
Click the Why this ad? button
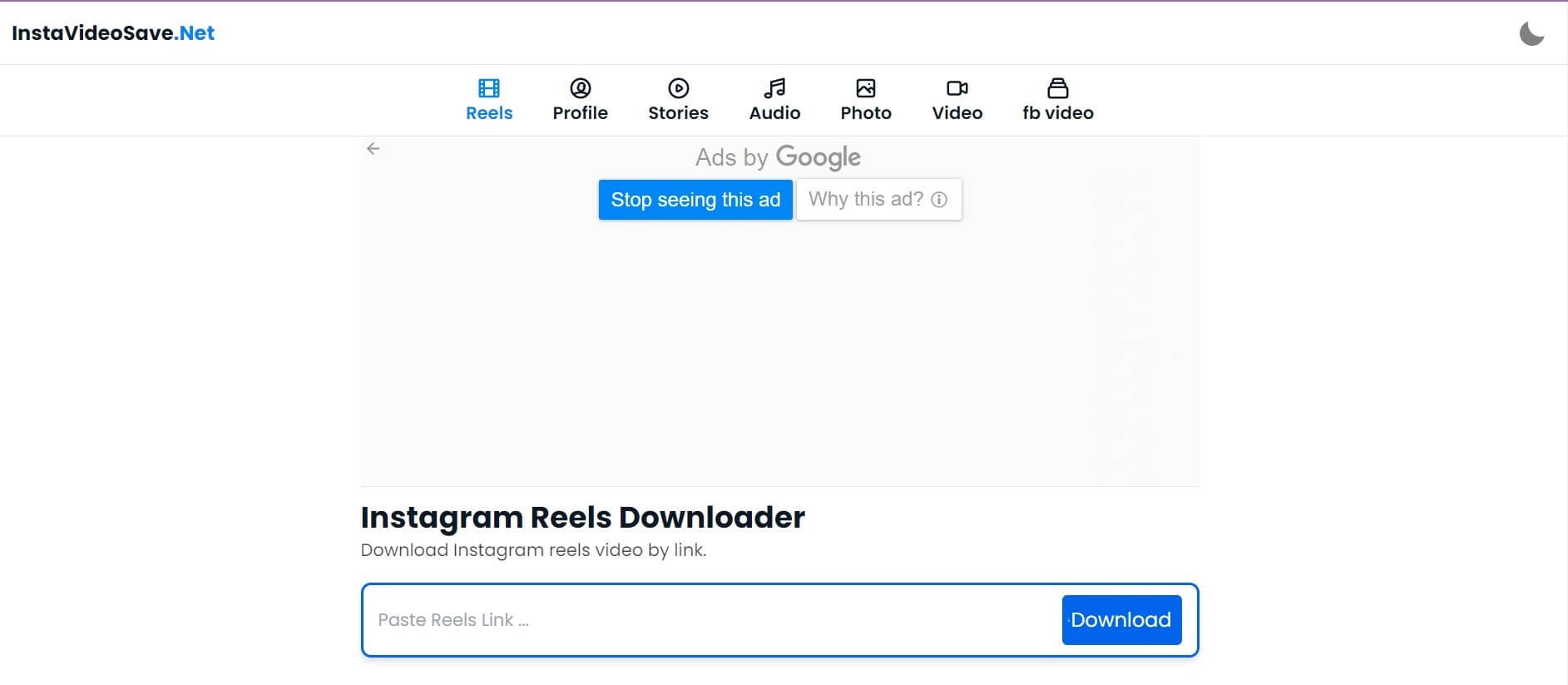(878, 200)
